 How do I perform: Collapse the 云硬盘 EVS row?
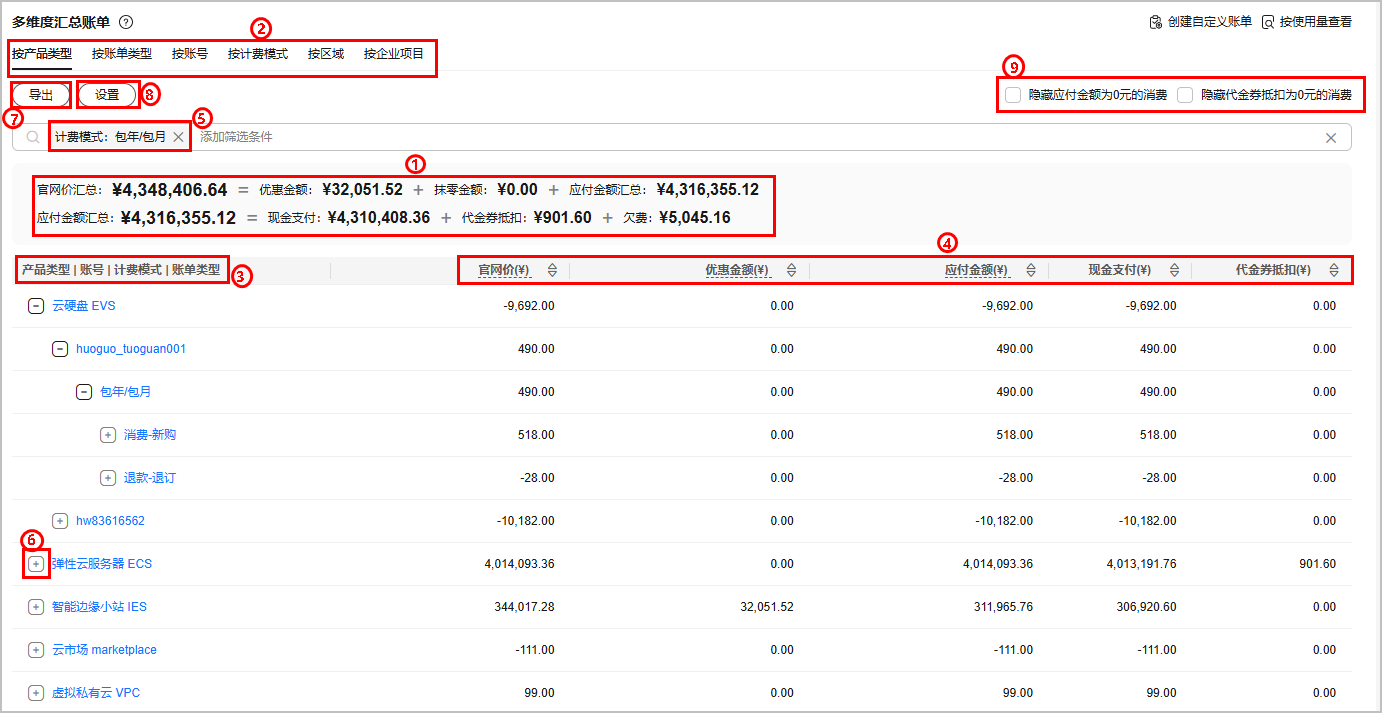pos(36,306)
